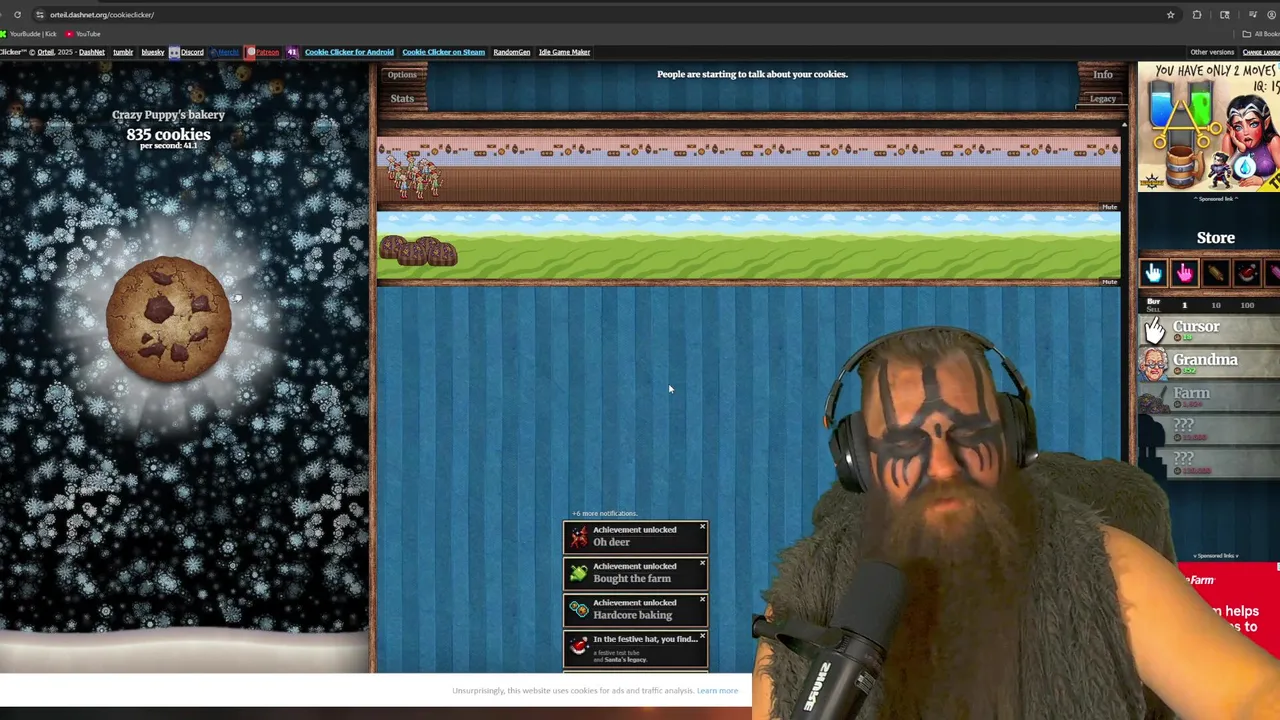1280x720 pixels.
Task: Set bulk buy amount to 10
Action: point(1215,305)
